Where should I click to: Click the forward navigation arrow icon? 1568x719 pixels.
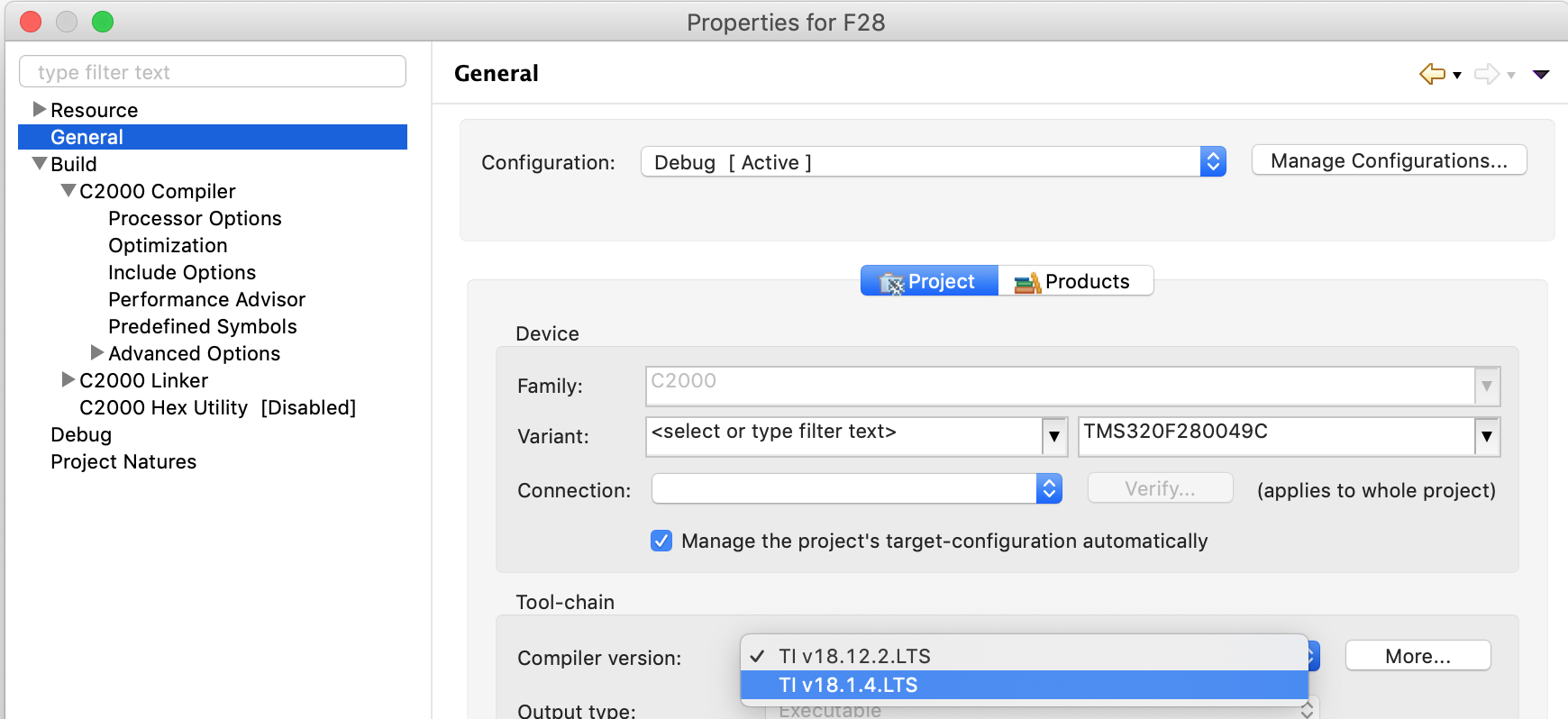coord(1487,74)
